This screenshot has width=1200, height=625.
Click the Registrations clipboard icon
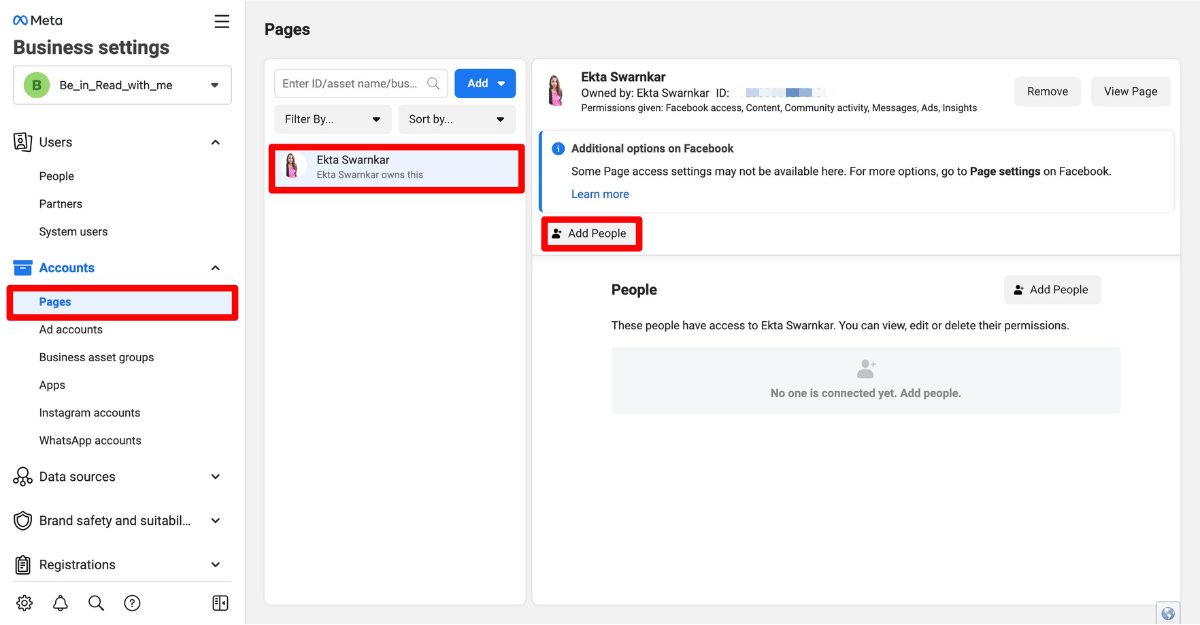pos(23,564)
